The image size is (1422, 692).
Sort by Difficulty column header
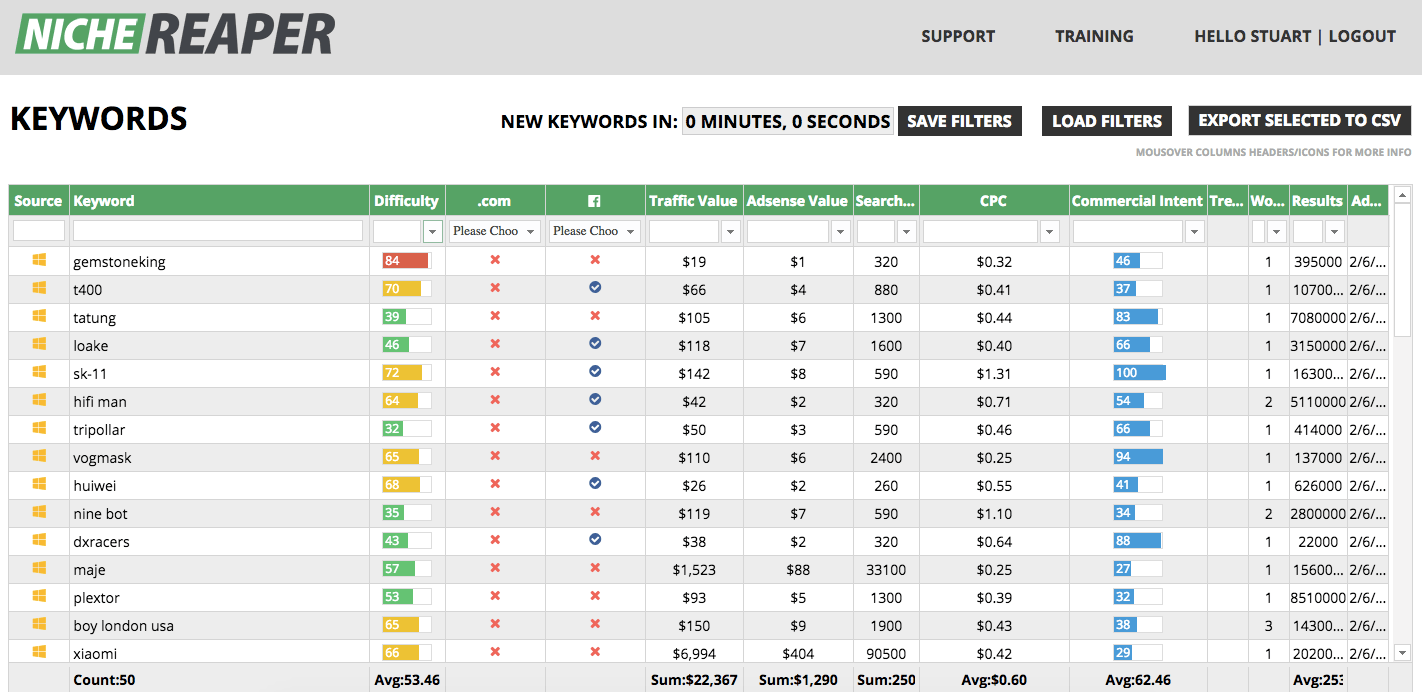406,201
